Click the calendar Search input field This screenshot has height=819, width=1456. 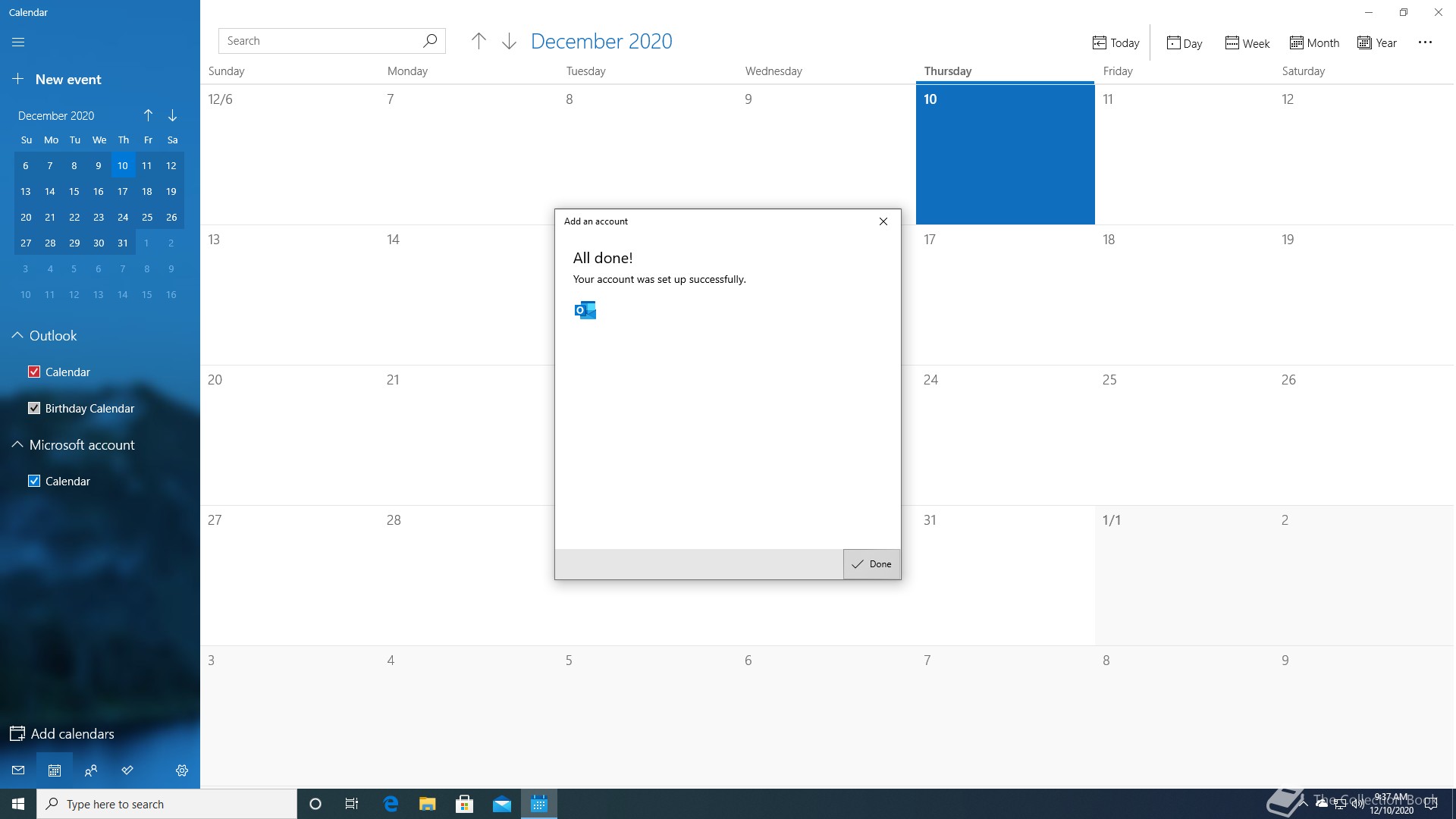click(318, 41)
